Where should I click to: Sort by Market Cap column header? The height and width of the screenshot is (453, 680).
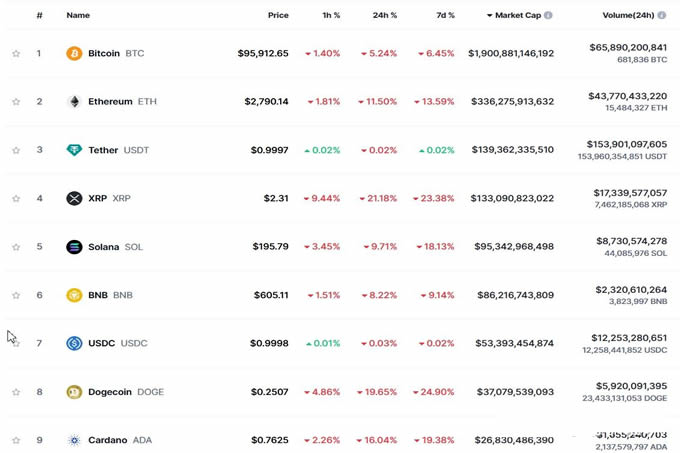tap(517, 16)
